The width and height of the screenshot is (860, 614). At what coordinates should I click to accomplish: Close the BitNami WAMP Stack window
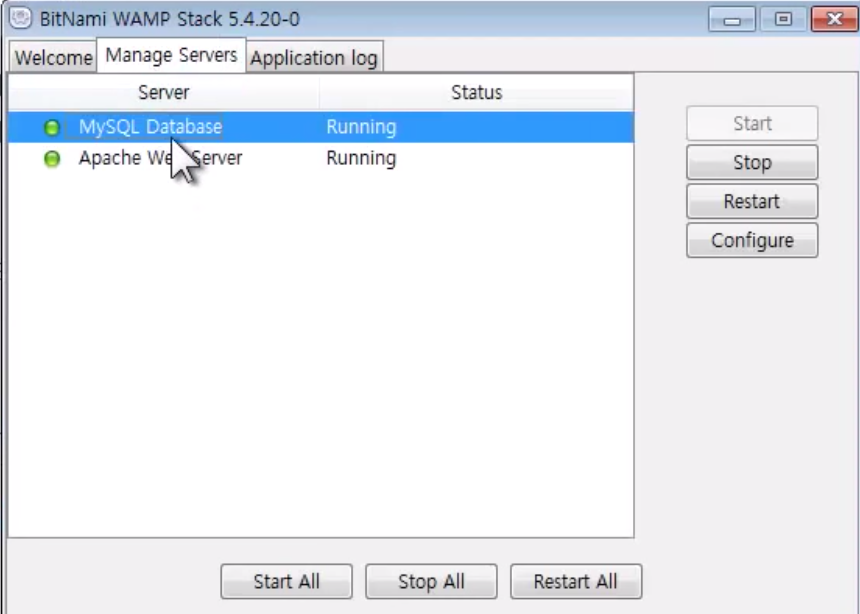[834, 19]
